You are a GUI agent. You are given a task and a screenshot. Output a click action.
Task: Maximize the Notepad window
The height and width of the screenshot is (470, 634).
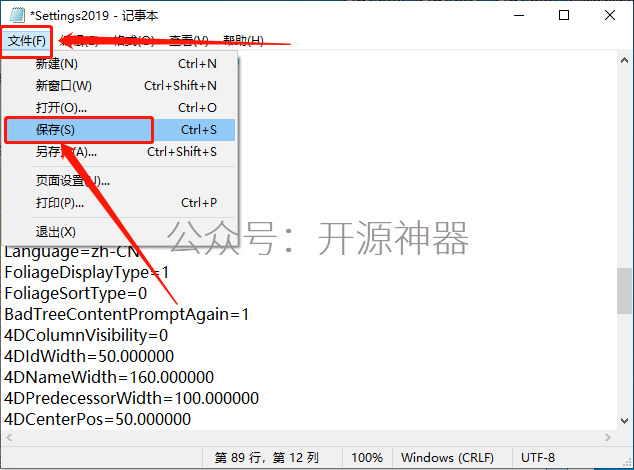pos(564,15)
